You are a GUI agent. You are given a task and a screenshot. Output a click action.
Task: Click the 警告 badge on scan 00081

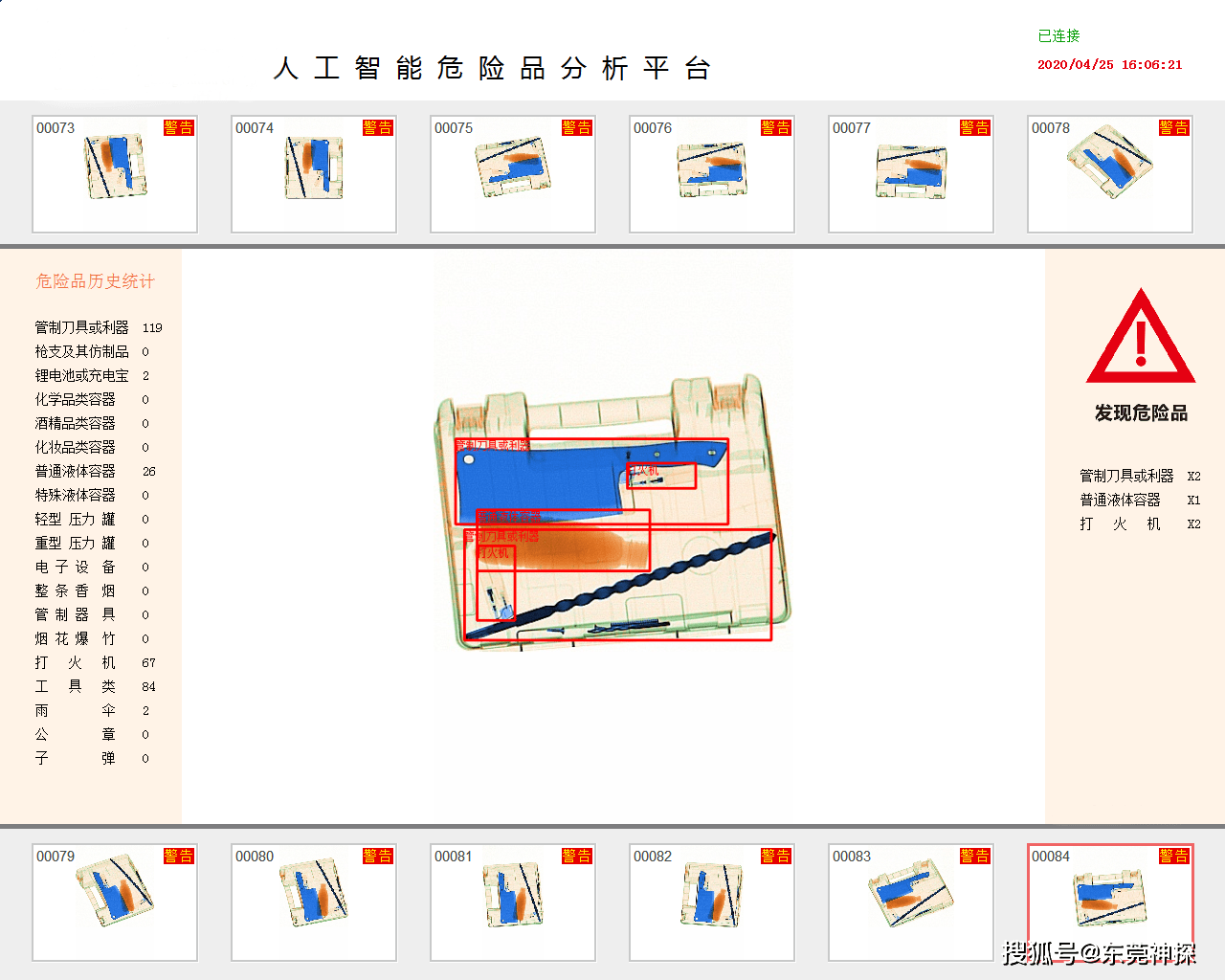click(x=577, y=856)
